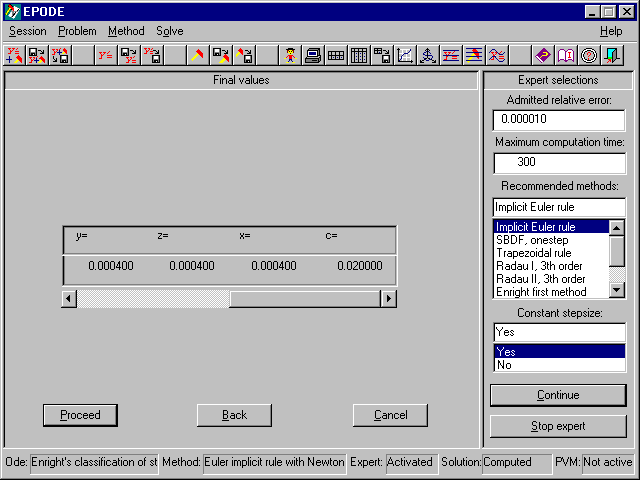The height and width of the screenshot is (480, 640).
Task: Select Implicit Euler rule in methods list
Action: pos(552,227)
